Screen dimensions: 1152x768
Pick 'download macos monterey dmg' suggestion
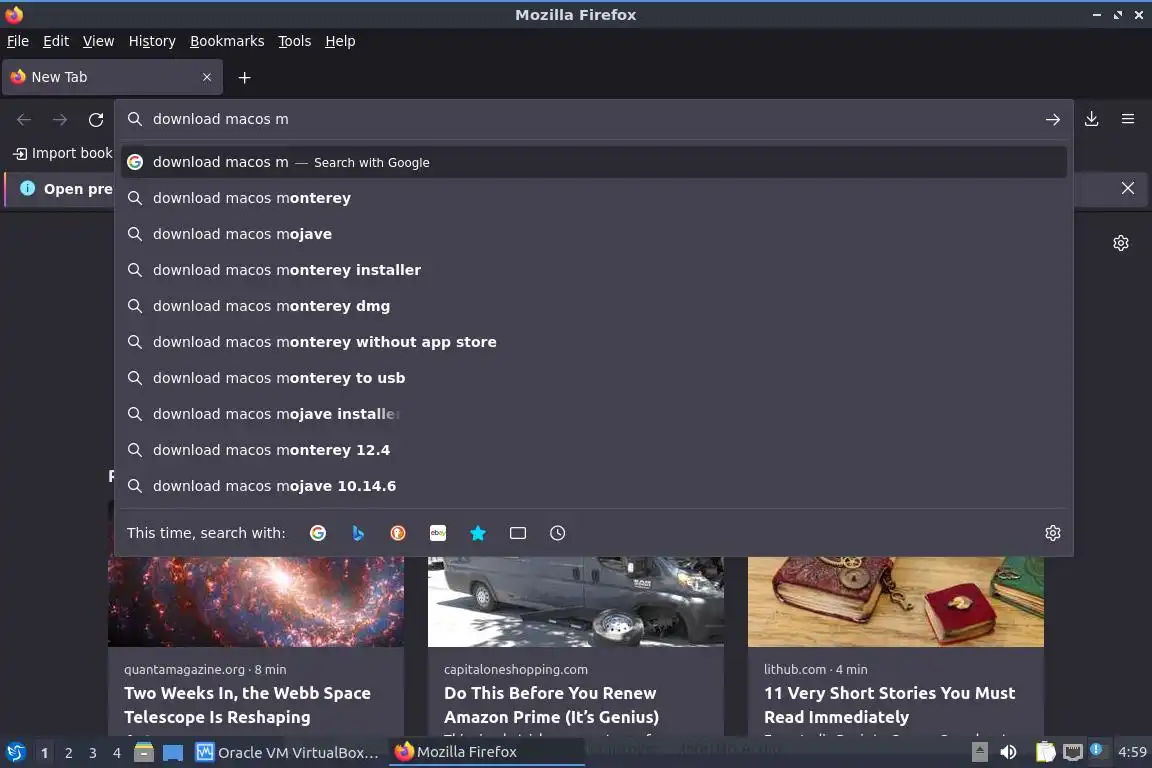coord(594,306)
